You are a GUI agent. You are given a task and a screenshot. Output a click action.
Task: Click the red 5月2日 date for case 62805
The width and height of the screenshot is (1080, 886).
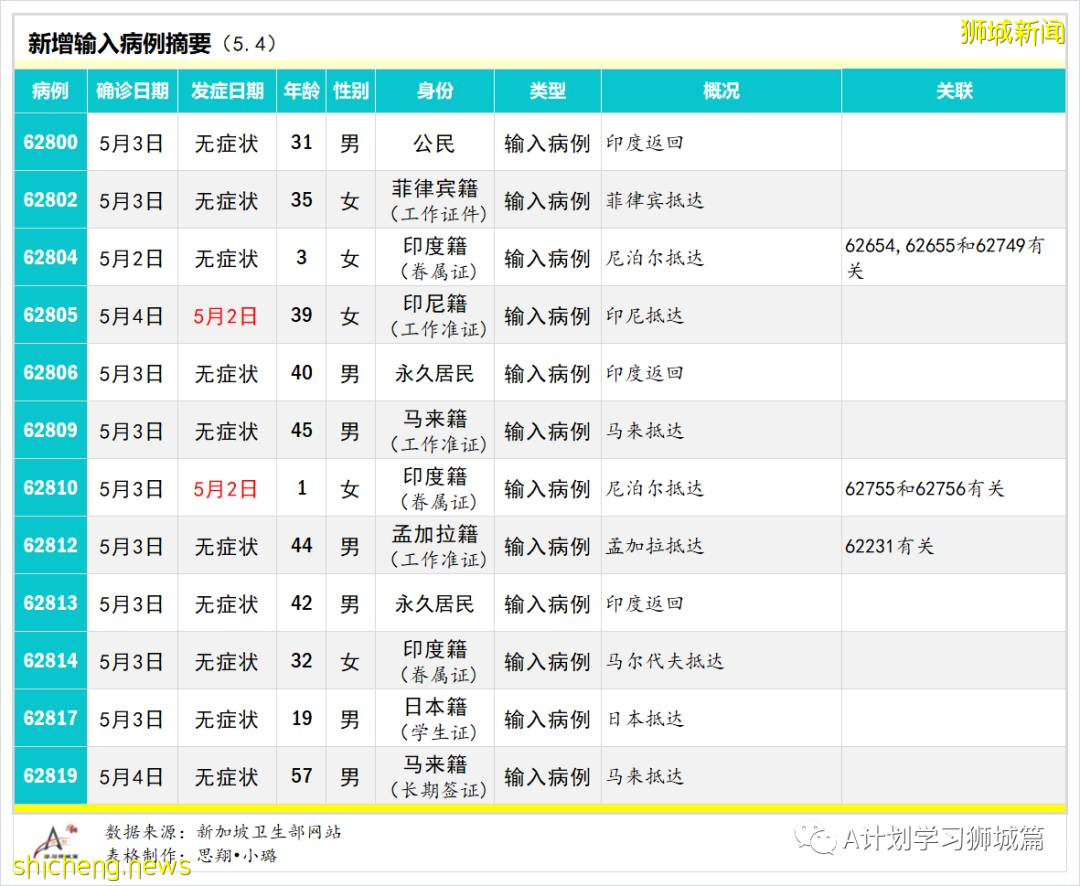click(226, 315)
